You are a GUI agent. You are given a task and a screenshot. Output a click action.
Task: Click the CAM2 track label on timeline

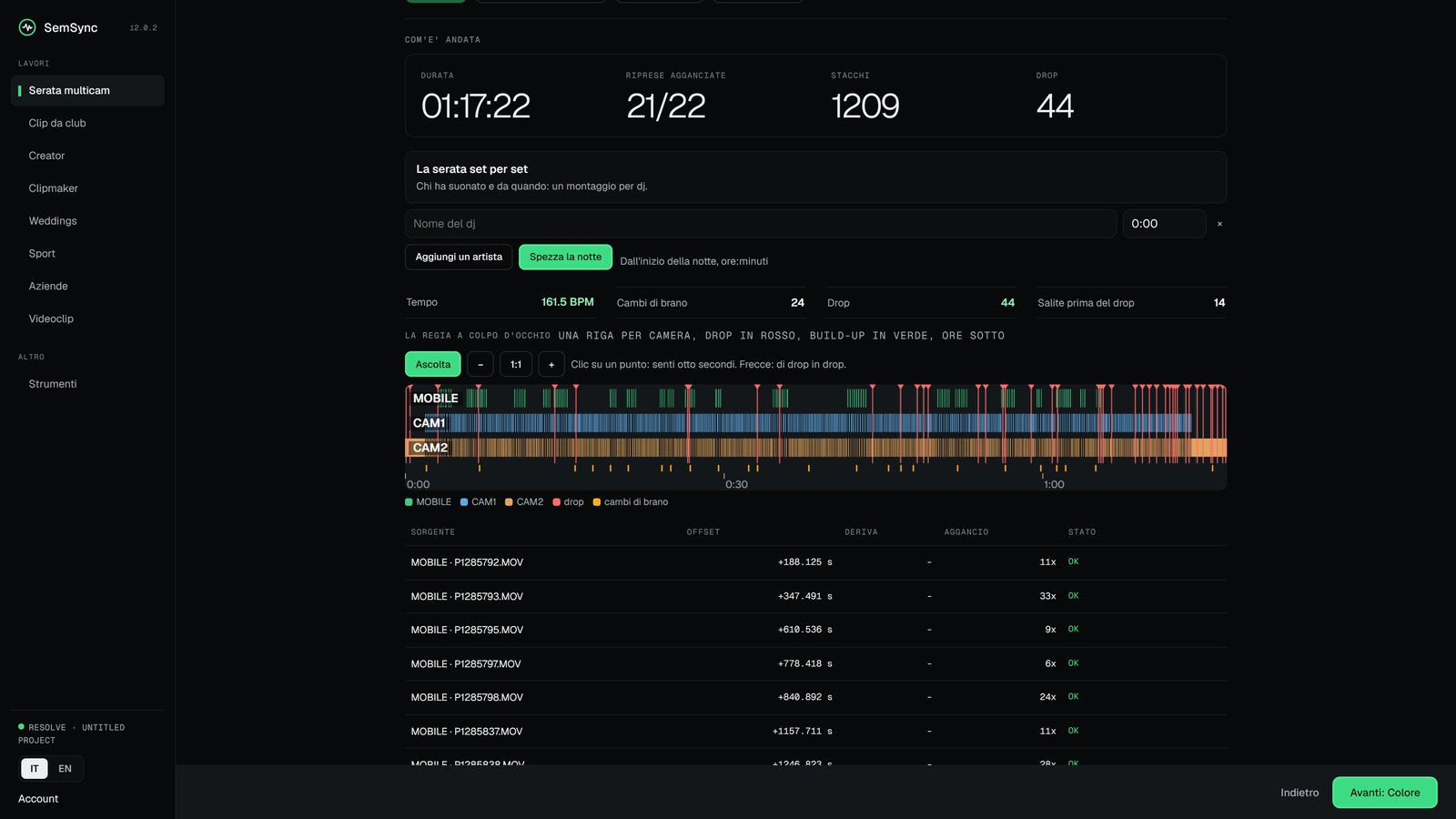[430, 448]
